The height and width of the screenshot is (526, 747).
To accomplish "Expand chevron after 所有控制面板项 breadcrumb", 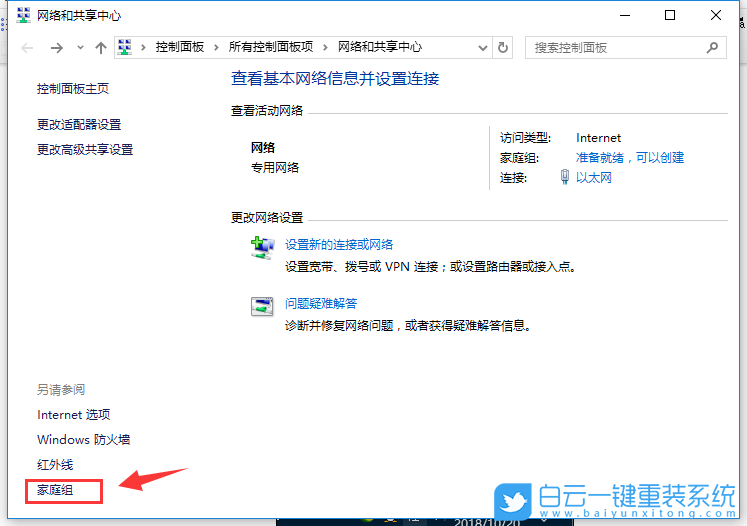I will pyautogui.click(x=325, y=47).
